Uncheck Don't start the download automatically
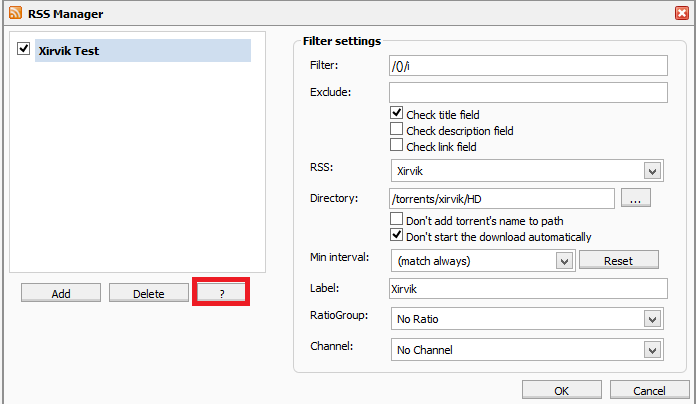Image resolution: width=696 pixels, height=404 pixels. click(396, 235)
